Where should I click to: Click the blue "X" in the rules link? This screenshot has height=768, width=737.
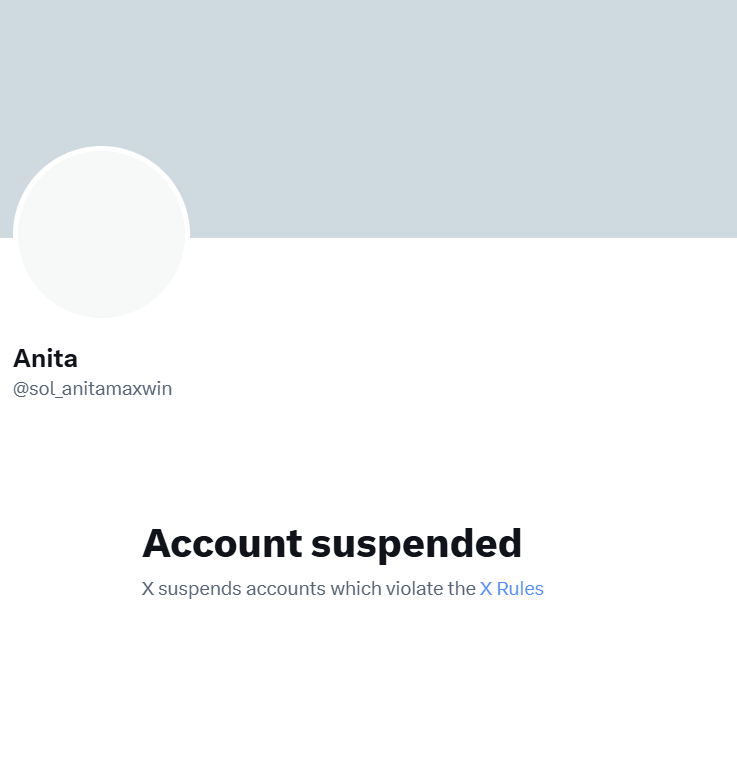[486, 589]
